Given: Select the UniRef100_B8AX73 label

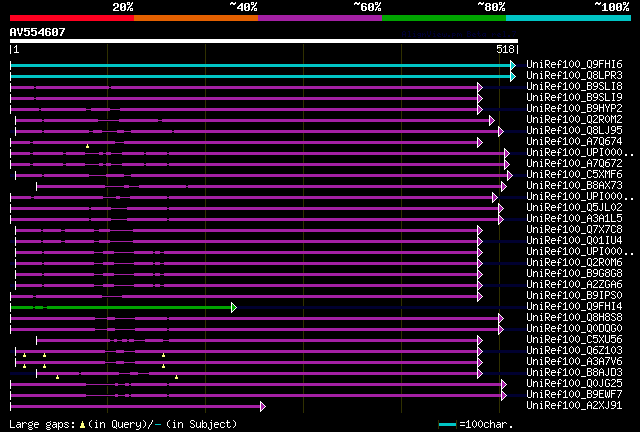Looking at the screenshot, I should (x=574, y=186).
